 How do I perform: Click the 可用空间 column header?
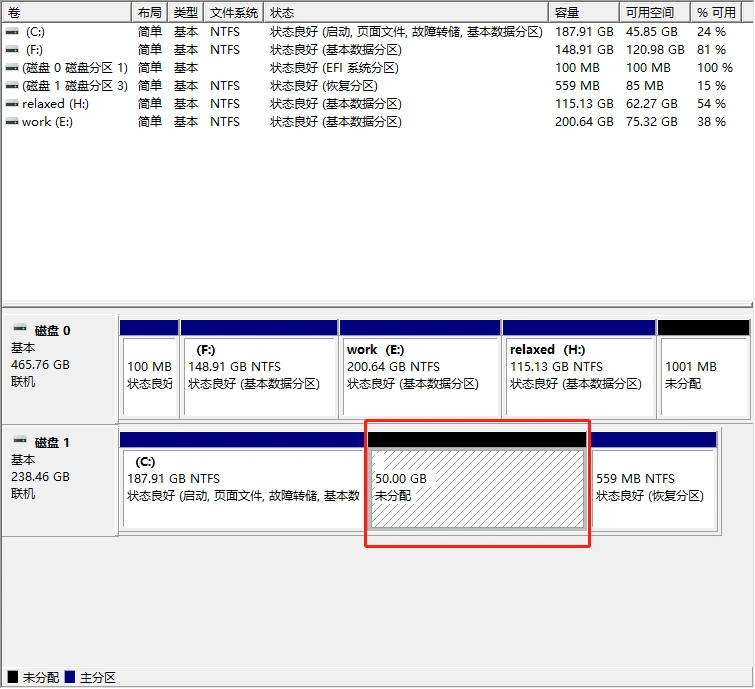point(654,12)
